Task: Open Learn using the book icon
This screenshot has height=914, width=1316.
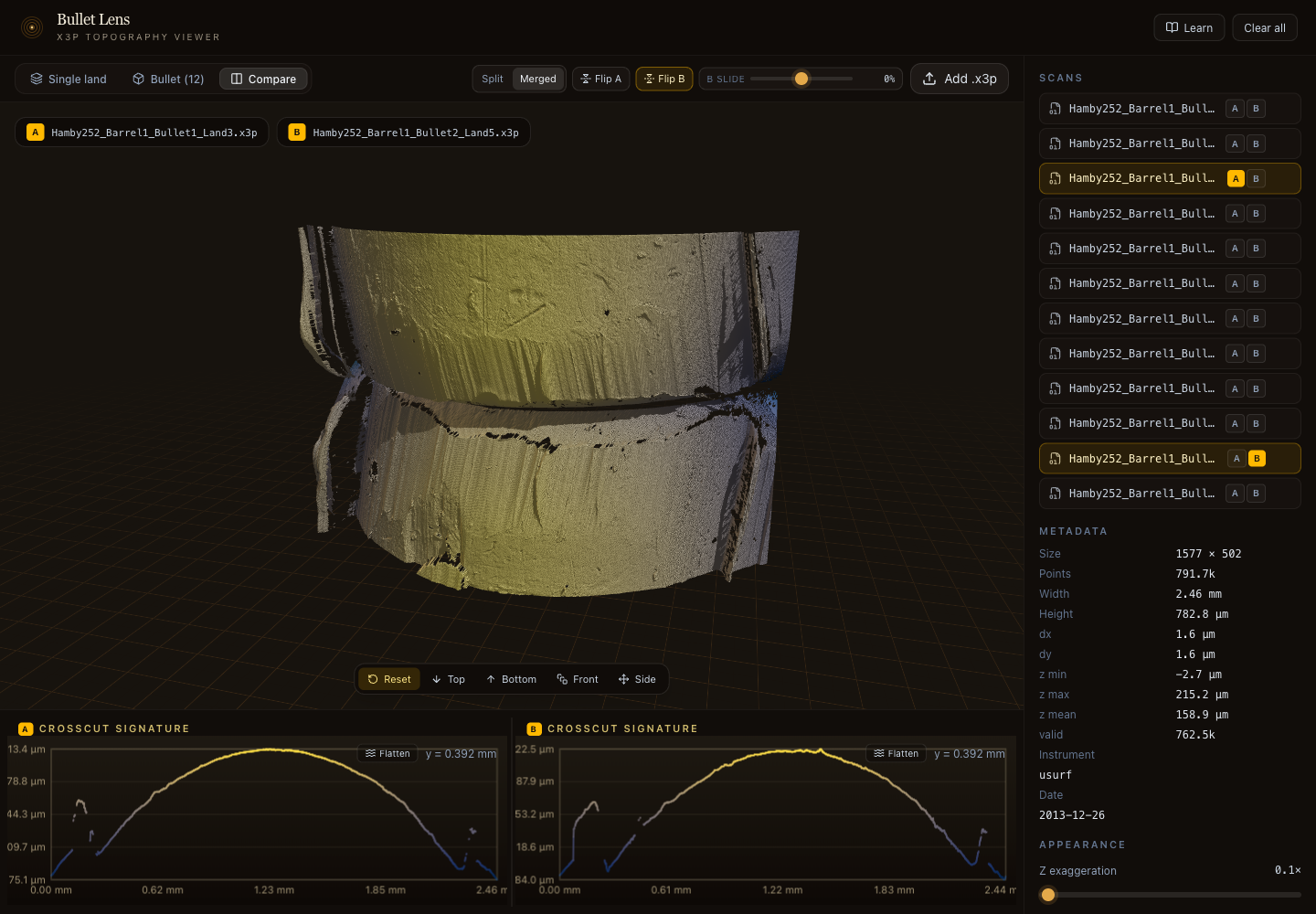Action: point(1174,27)
